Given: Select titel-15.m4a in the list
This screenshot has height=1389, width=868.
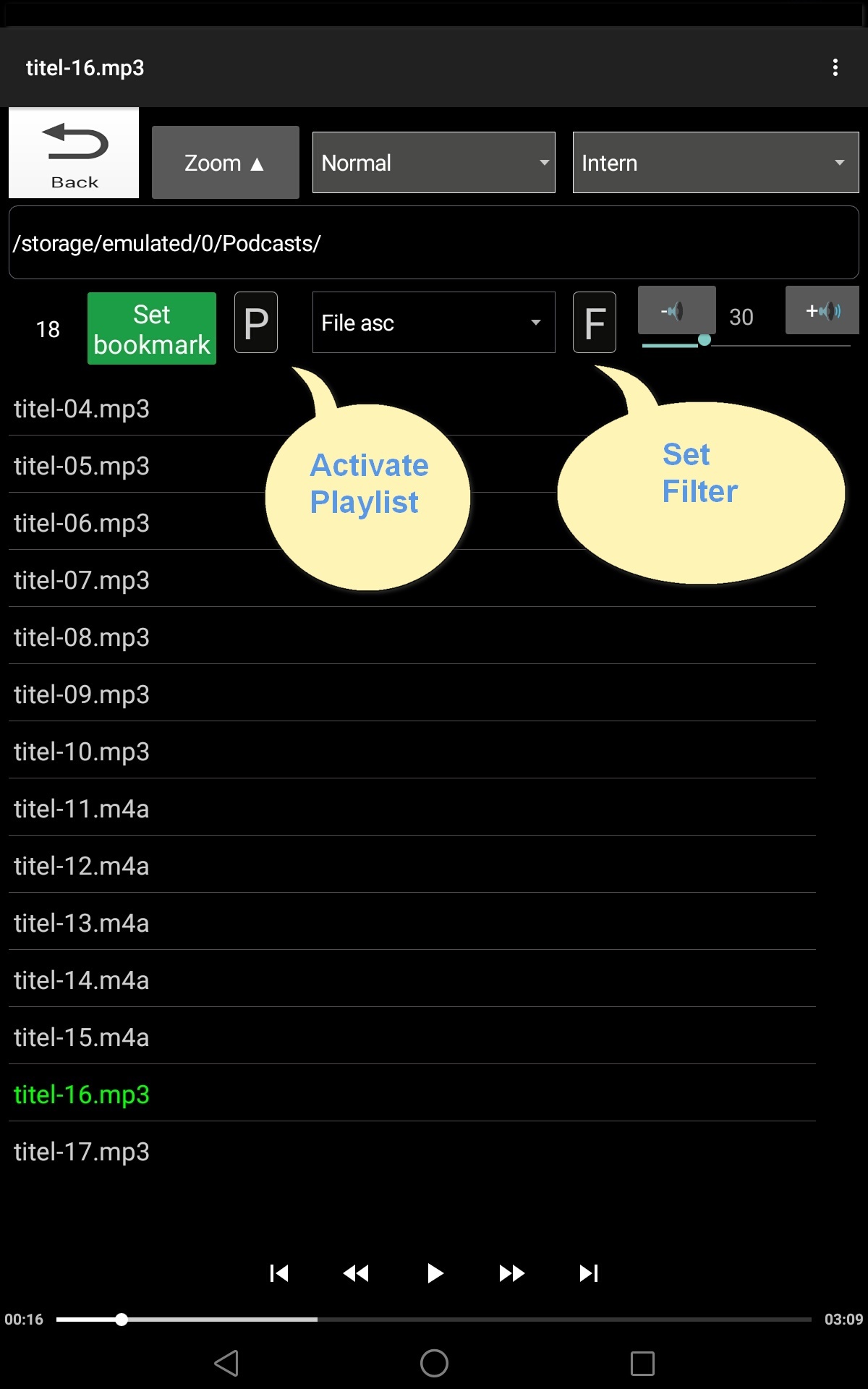Looking at the screenshot, I should click(x=412, y=1037).
